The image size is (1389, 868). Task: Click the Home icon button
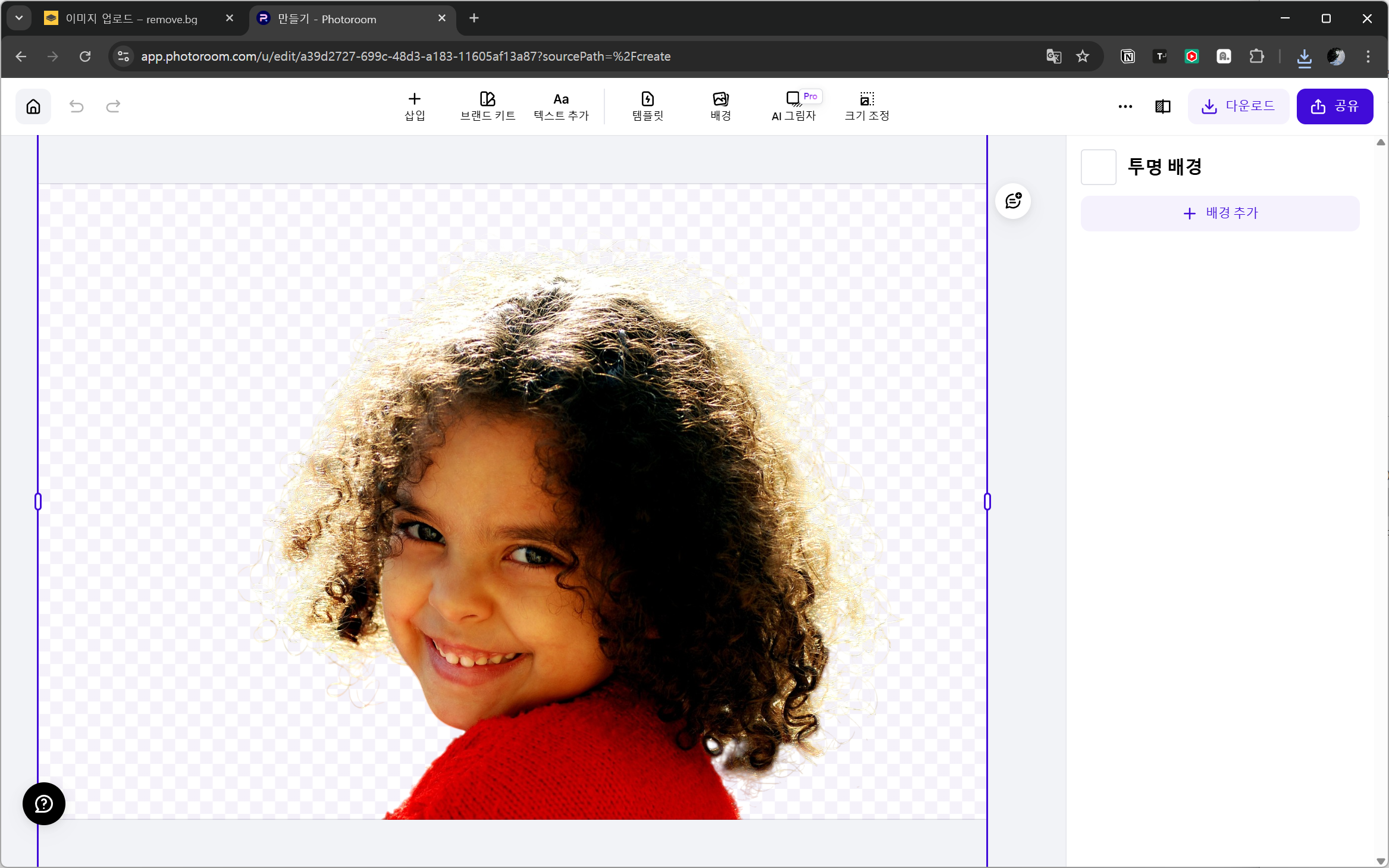[33, 106]
